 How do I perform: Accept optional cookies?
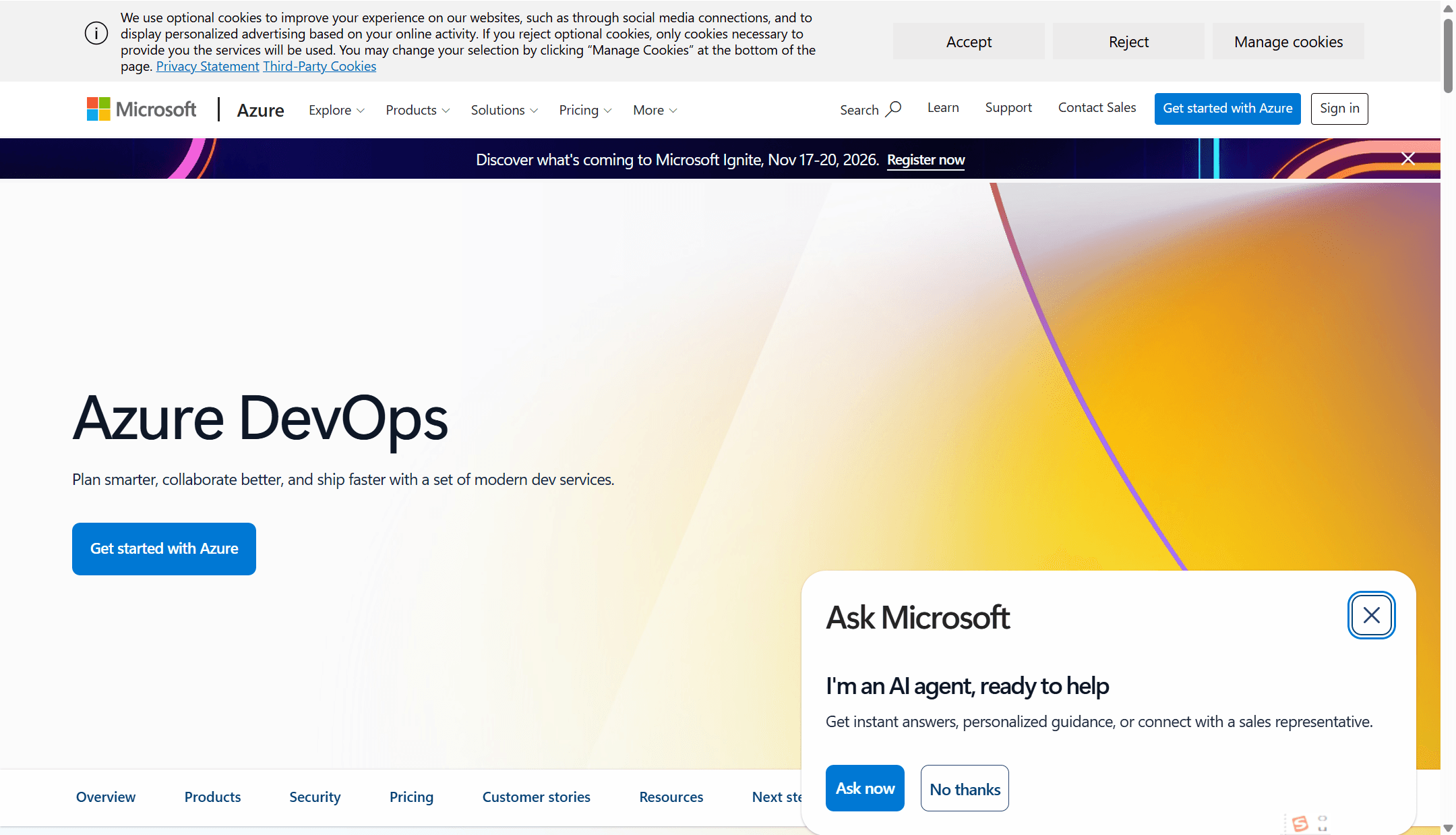(x=969, y=42)
